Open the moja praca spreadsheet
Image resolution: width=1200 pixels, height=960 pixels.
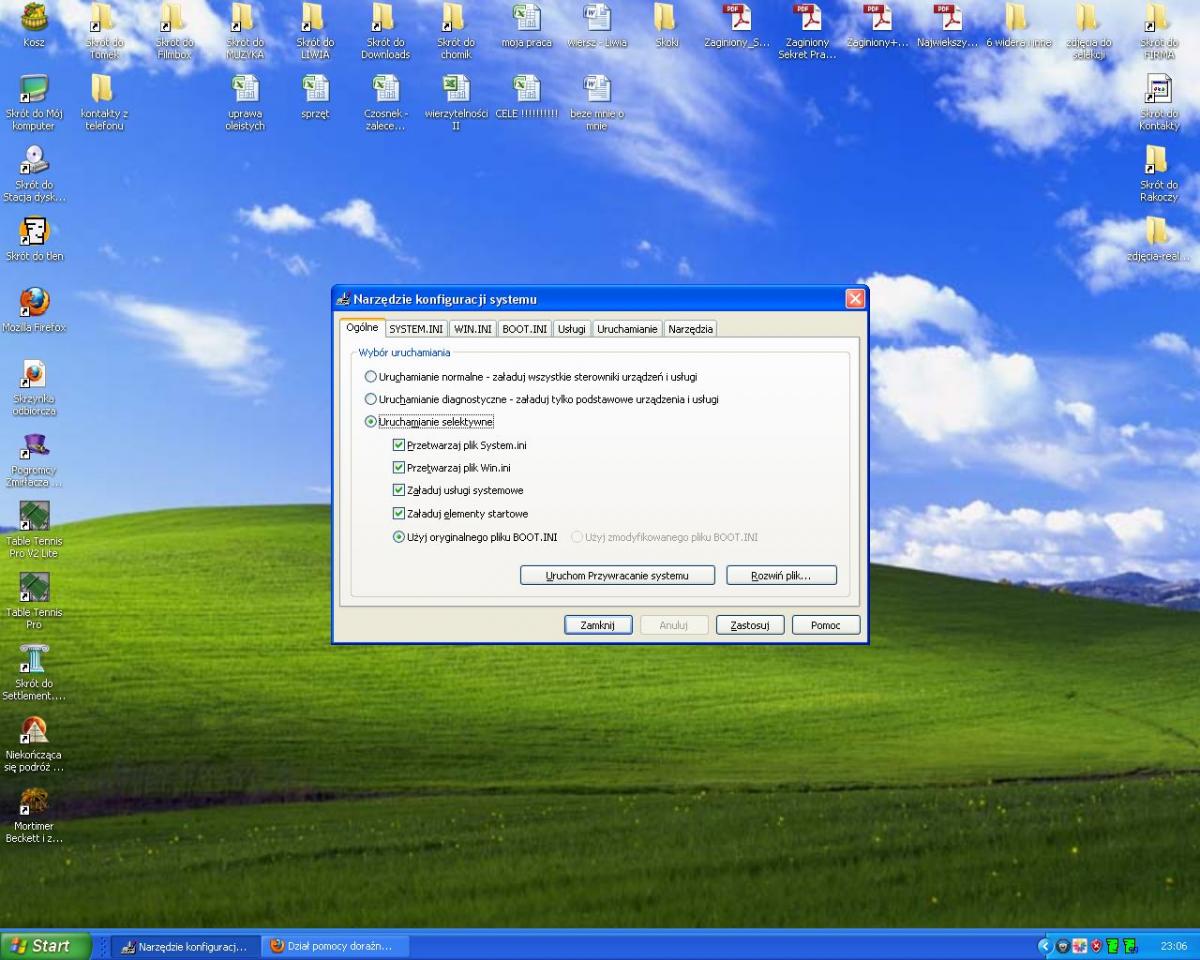(x=526, y=26)
